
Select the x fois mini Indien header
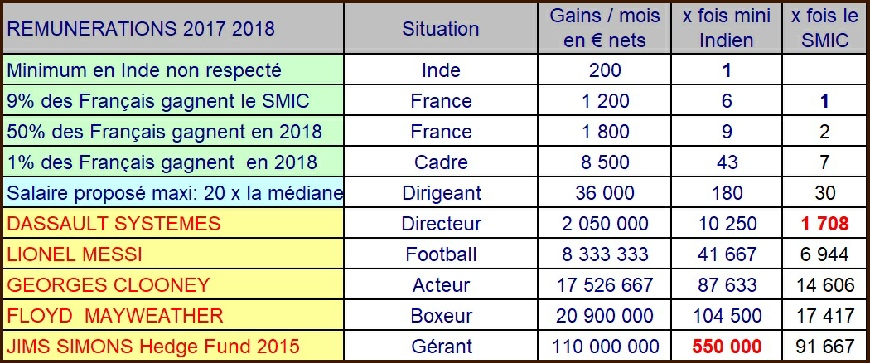pyautogui.click(x=726, y=28)
